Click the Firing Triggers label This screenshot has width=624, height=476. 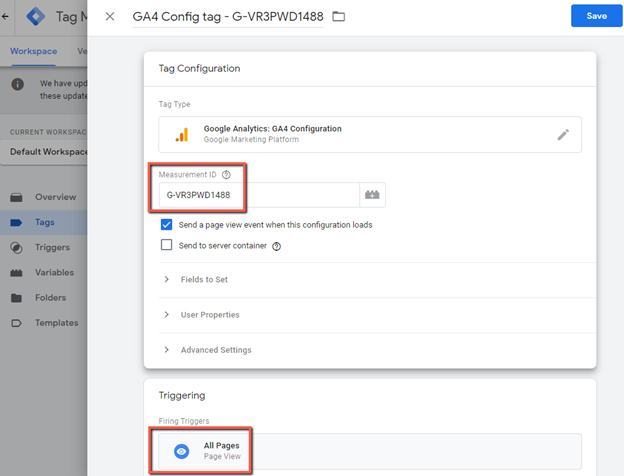point(184,421)
